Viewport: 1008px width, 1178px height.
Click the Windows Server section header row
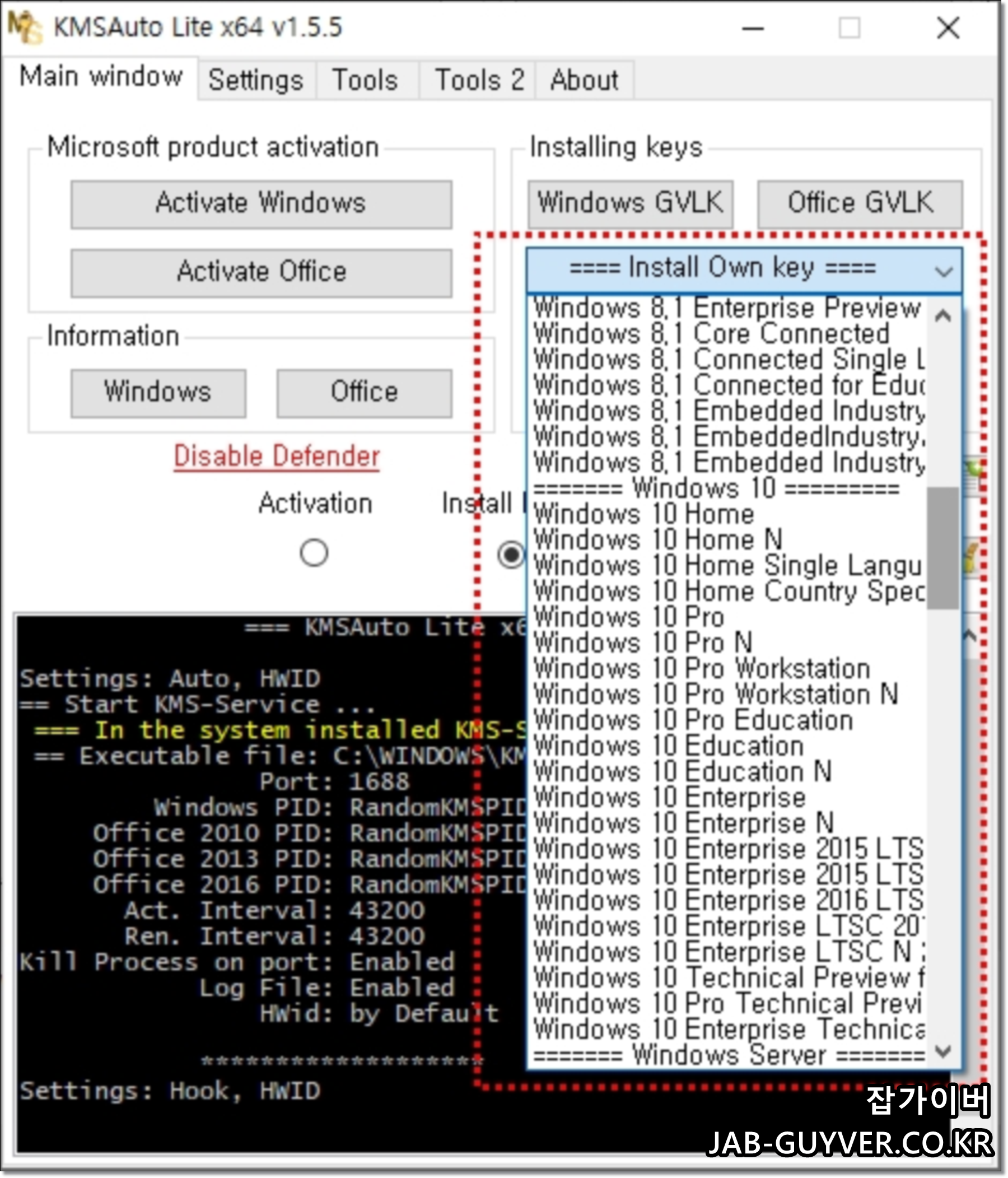pyautogui.click(x=727, y=1055)
